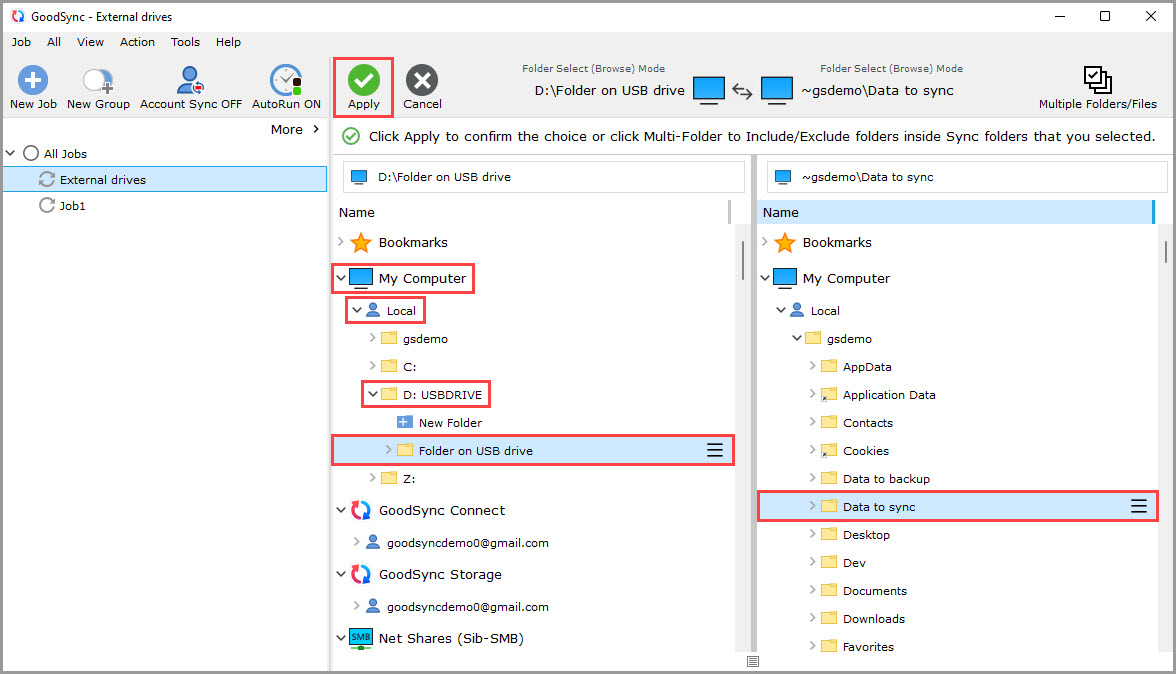Viewport: 1176px width, 674px height.
Task: Click left pane vertical scrollbar
Action: 742,259
